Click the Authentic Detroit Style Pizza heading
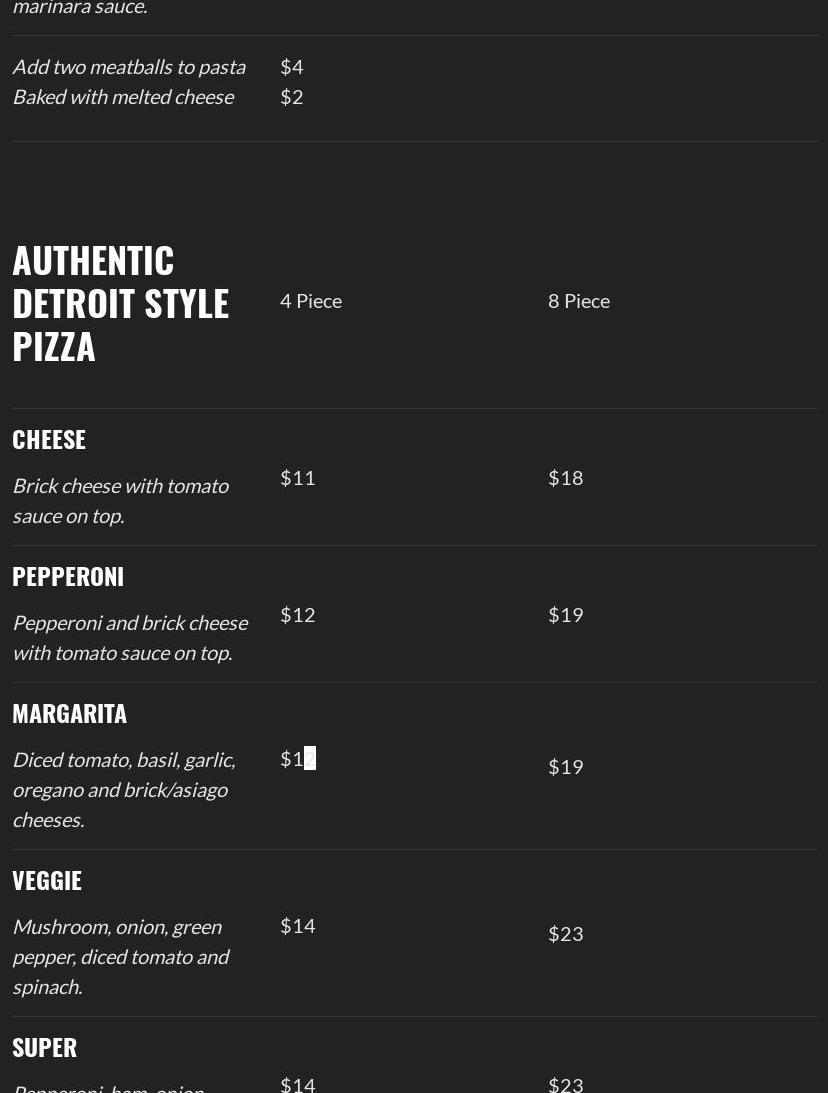828x1093 pixels. tap(121, 303)
